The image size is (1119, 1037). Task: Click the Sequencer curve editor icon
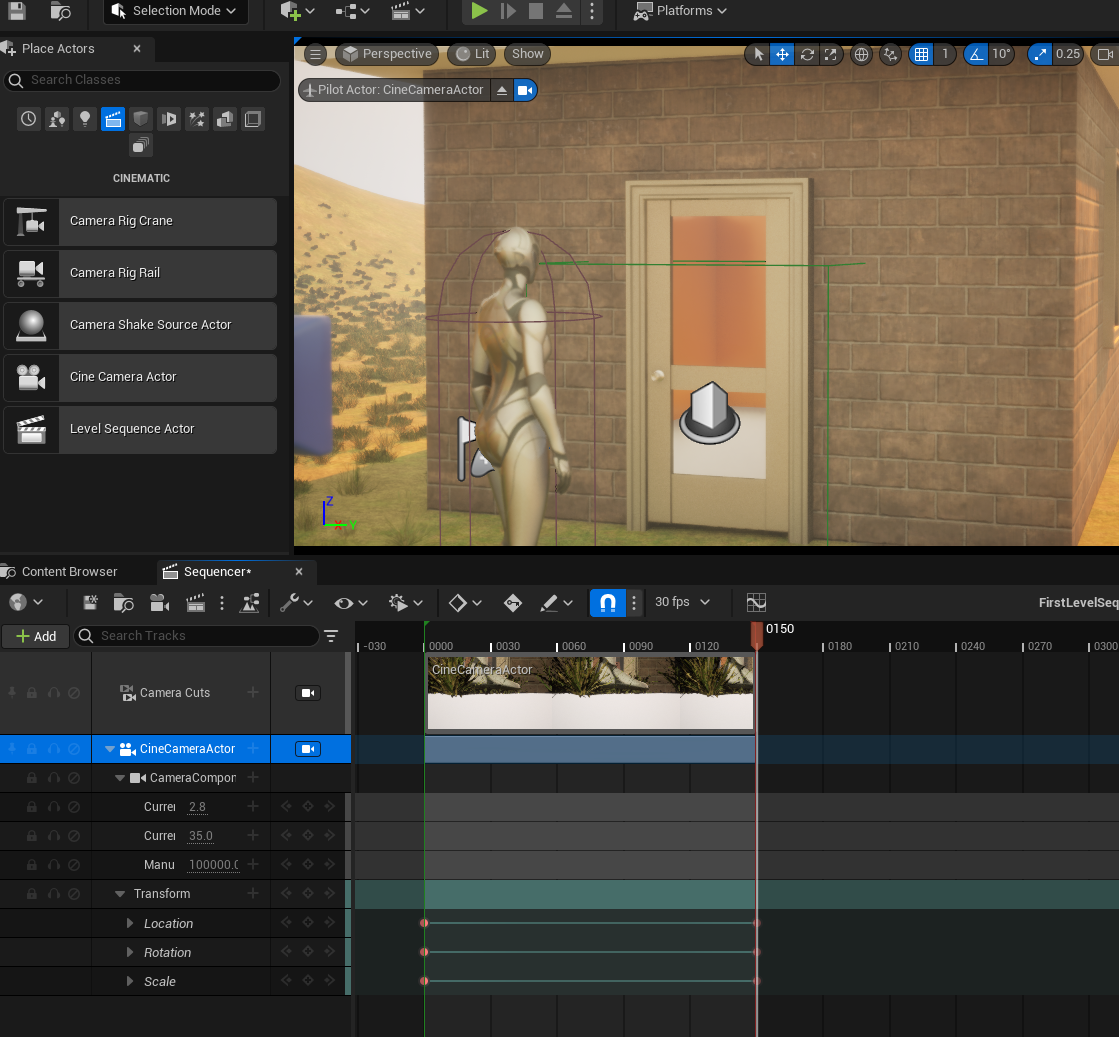(x=756, y=602)
